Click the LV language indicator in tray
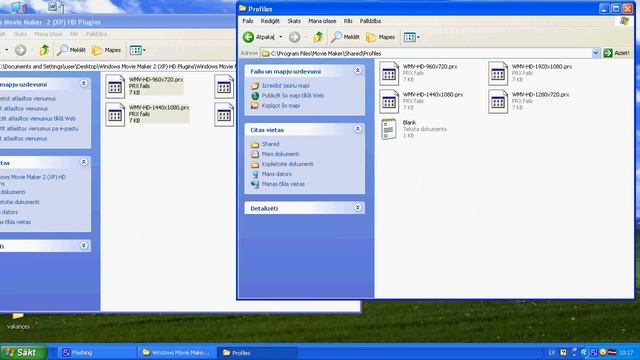The image size is (640, 360). click(552, 353)
